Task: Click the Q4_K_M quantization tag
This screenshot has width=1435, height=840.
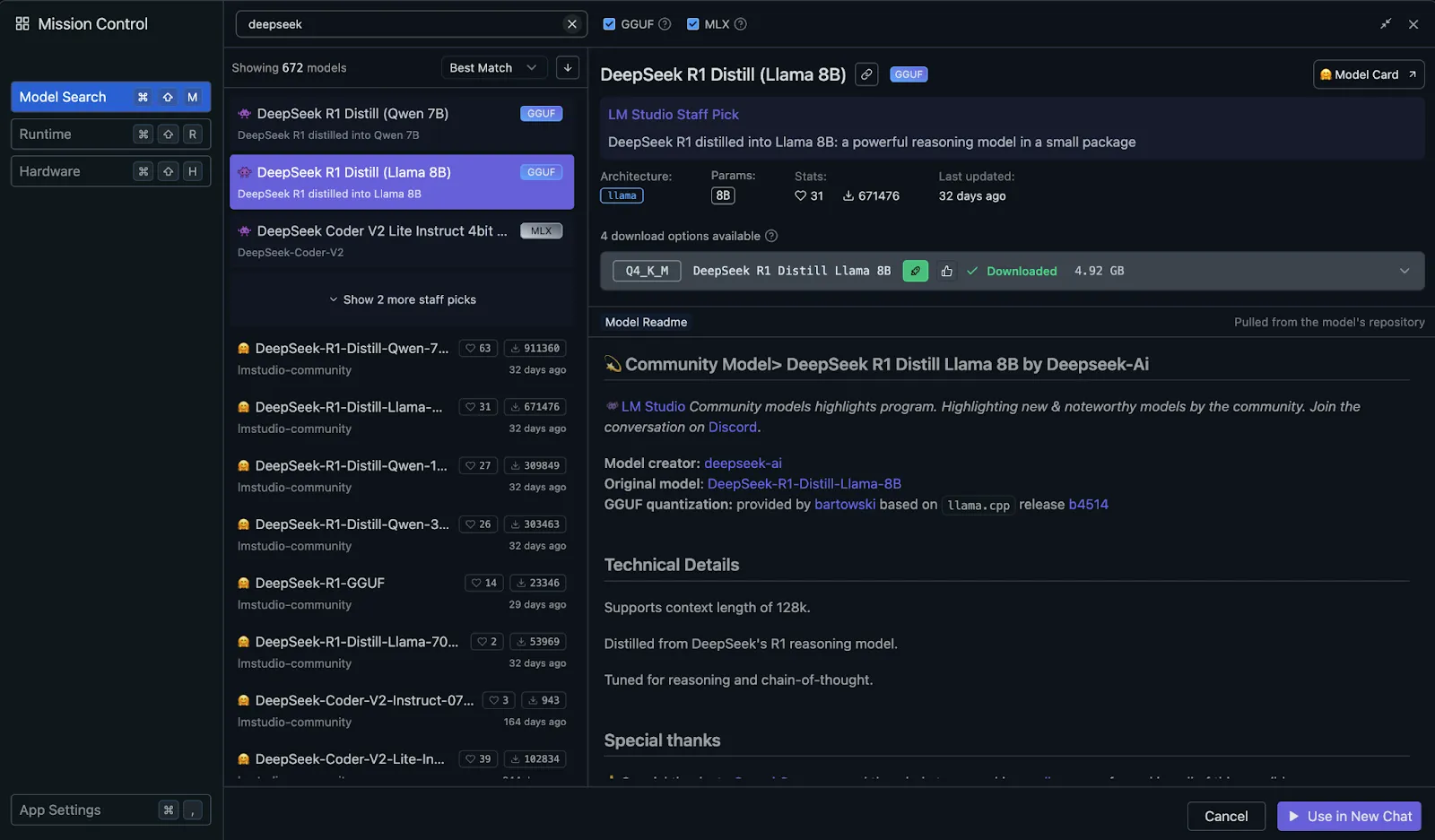Action: click(x=647, y=271)
